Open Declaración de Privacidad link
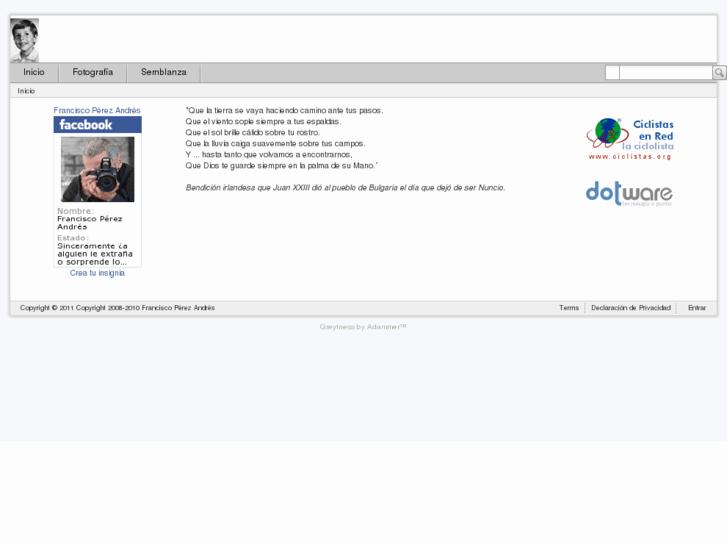The height and width of the screenshot is (545, 727). coord(631,308)
